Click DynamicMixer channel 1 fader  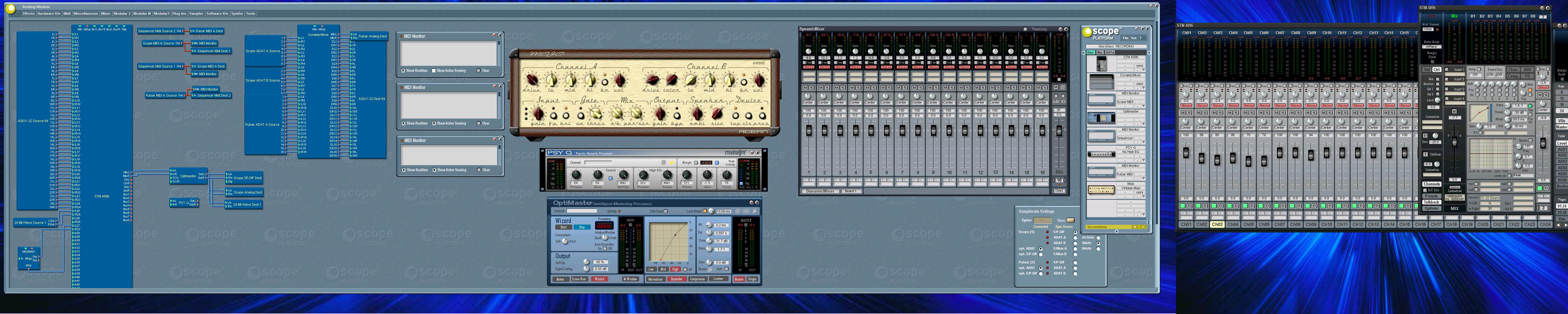[x=809, y=131]
